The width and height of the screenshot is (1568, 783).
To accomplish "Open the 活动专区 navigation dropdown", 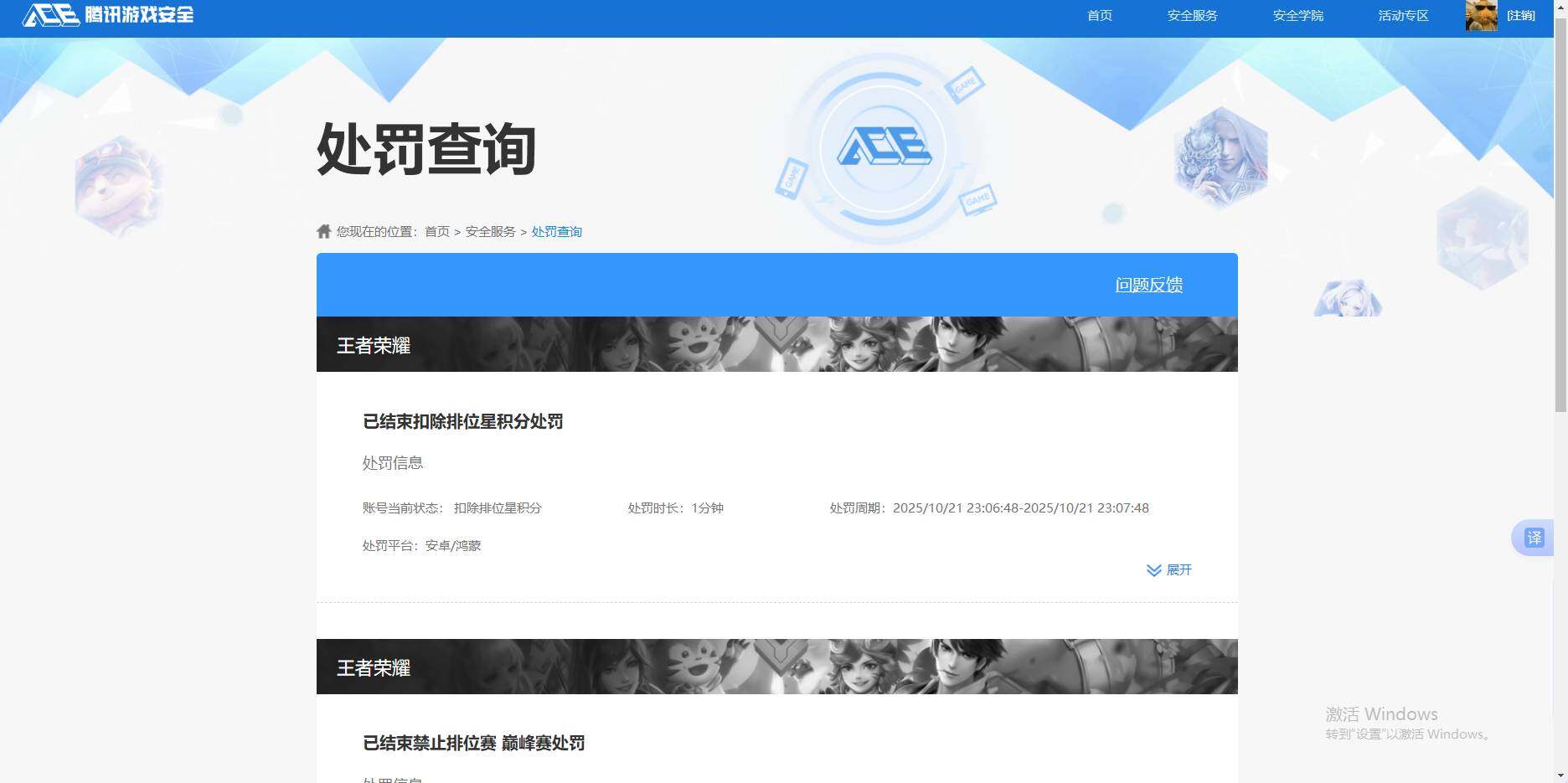I will (x=1401, y=15).
